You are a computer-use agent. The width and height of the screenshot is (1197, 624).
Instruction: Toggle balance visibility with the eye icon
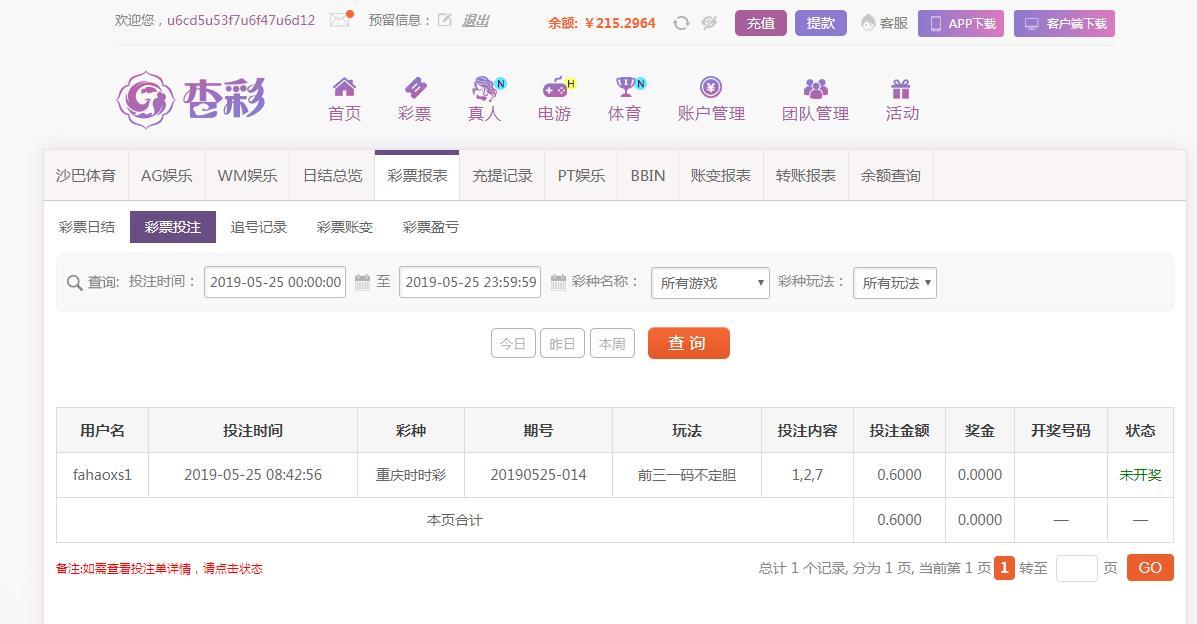(x=709, y=23)
